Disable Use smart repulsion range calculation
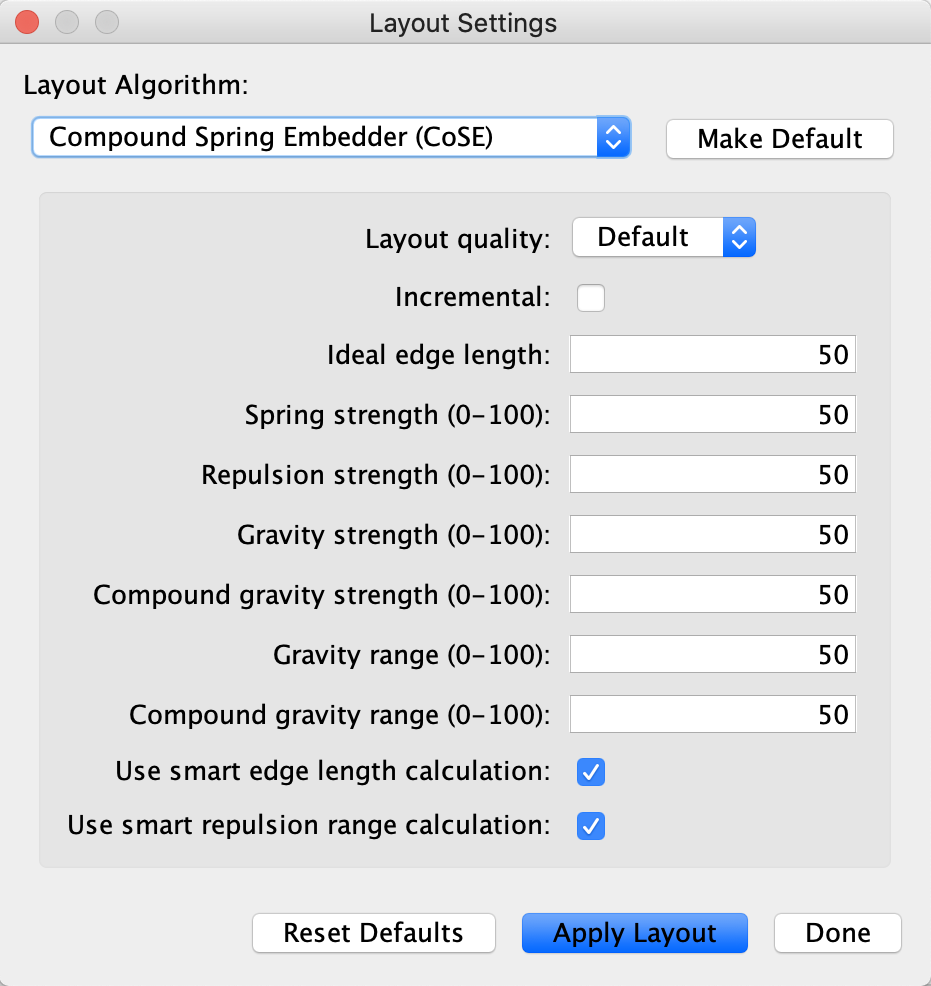Screen dimensions: 931x986 pos(591,826)
